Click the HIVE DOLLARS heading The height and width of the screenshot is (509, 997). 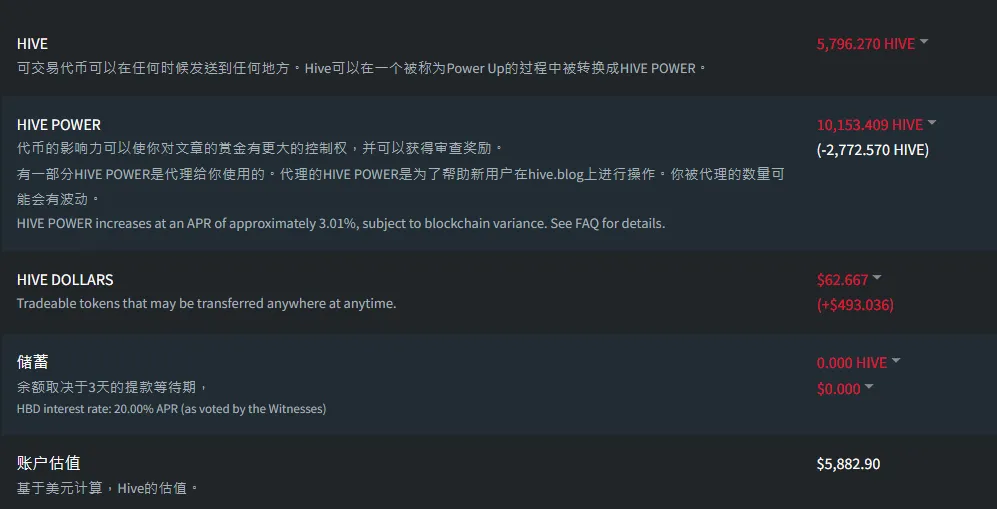coord(65,280)
